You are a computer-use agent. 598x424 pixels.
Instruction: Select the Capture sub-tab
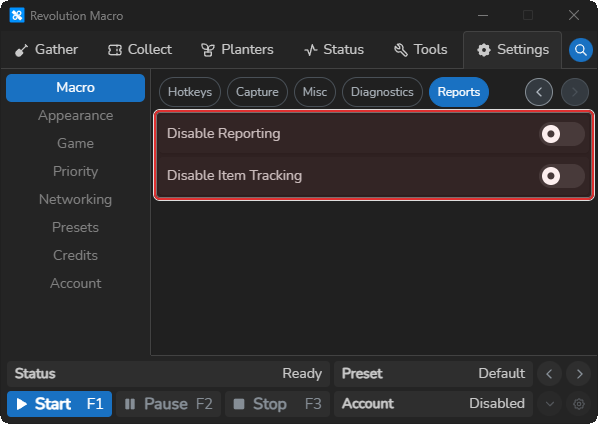(257, 92)
